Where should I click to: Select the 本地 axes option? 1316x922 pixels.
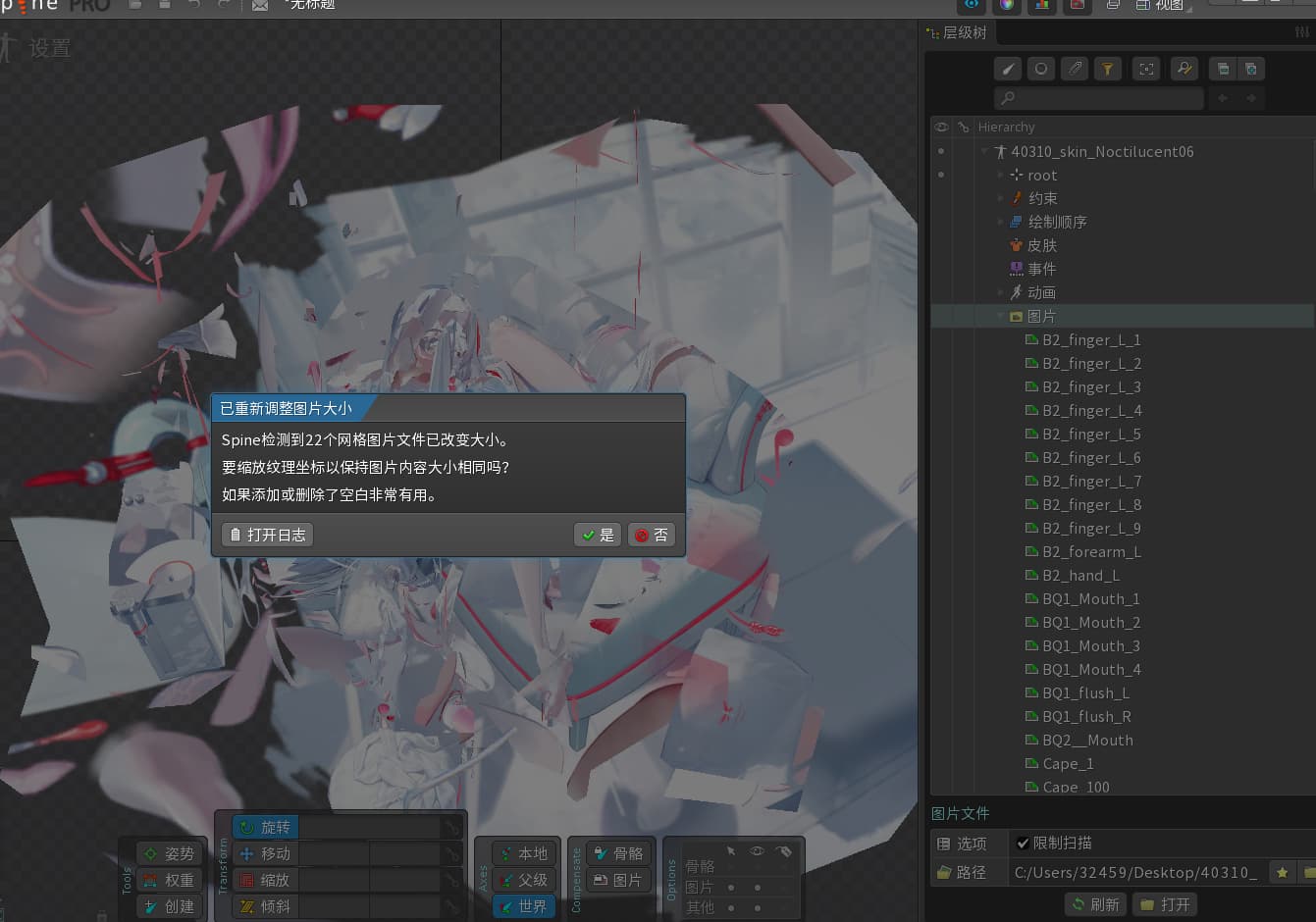[x=523, y=853]
